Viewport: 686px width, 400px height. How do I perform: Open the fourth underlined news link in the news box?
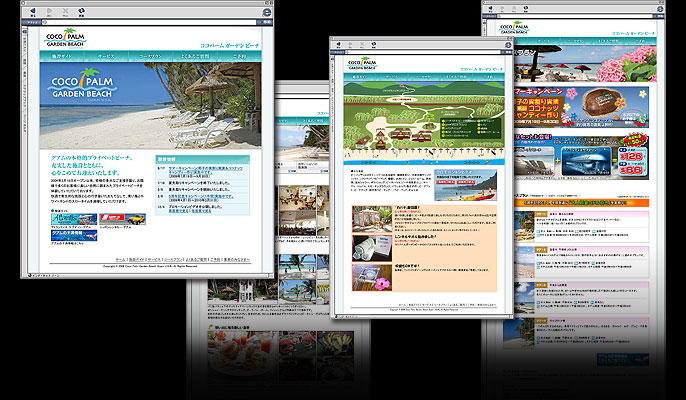[x=201, y=198]
